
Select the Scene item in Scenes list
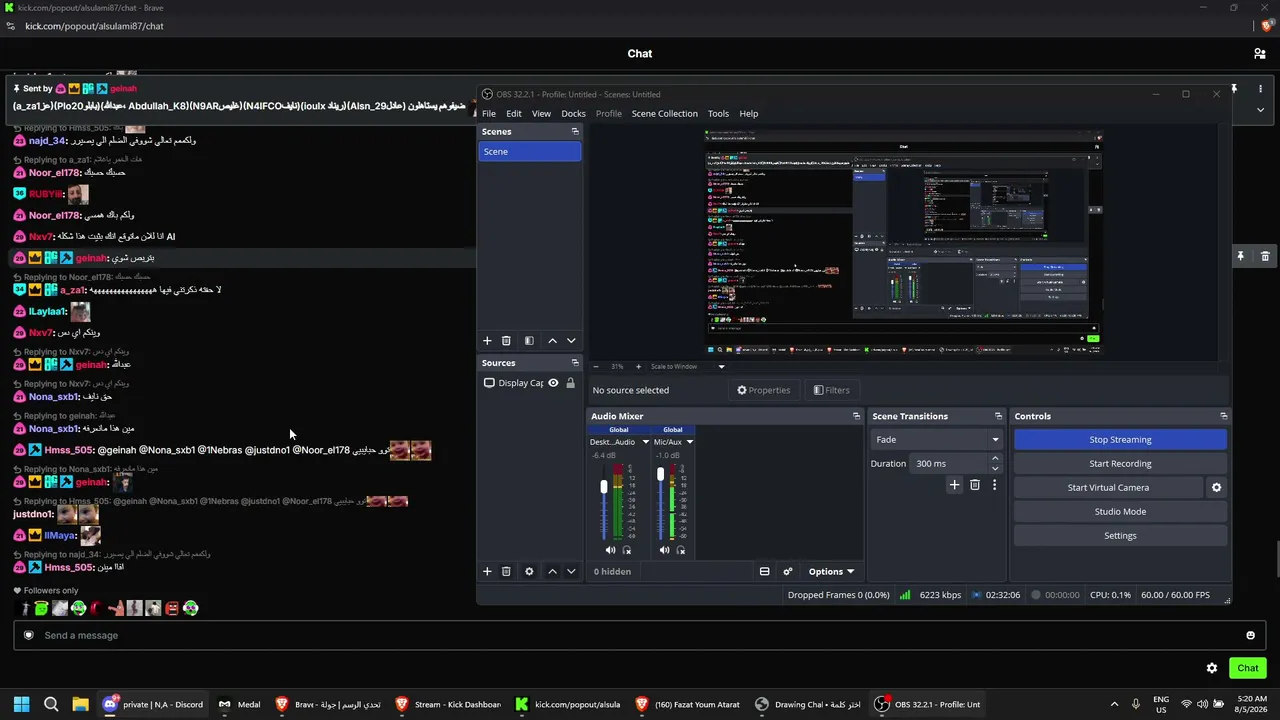click(530, 152)
